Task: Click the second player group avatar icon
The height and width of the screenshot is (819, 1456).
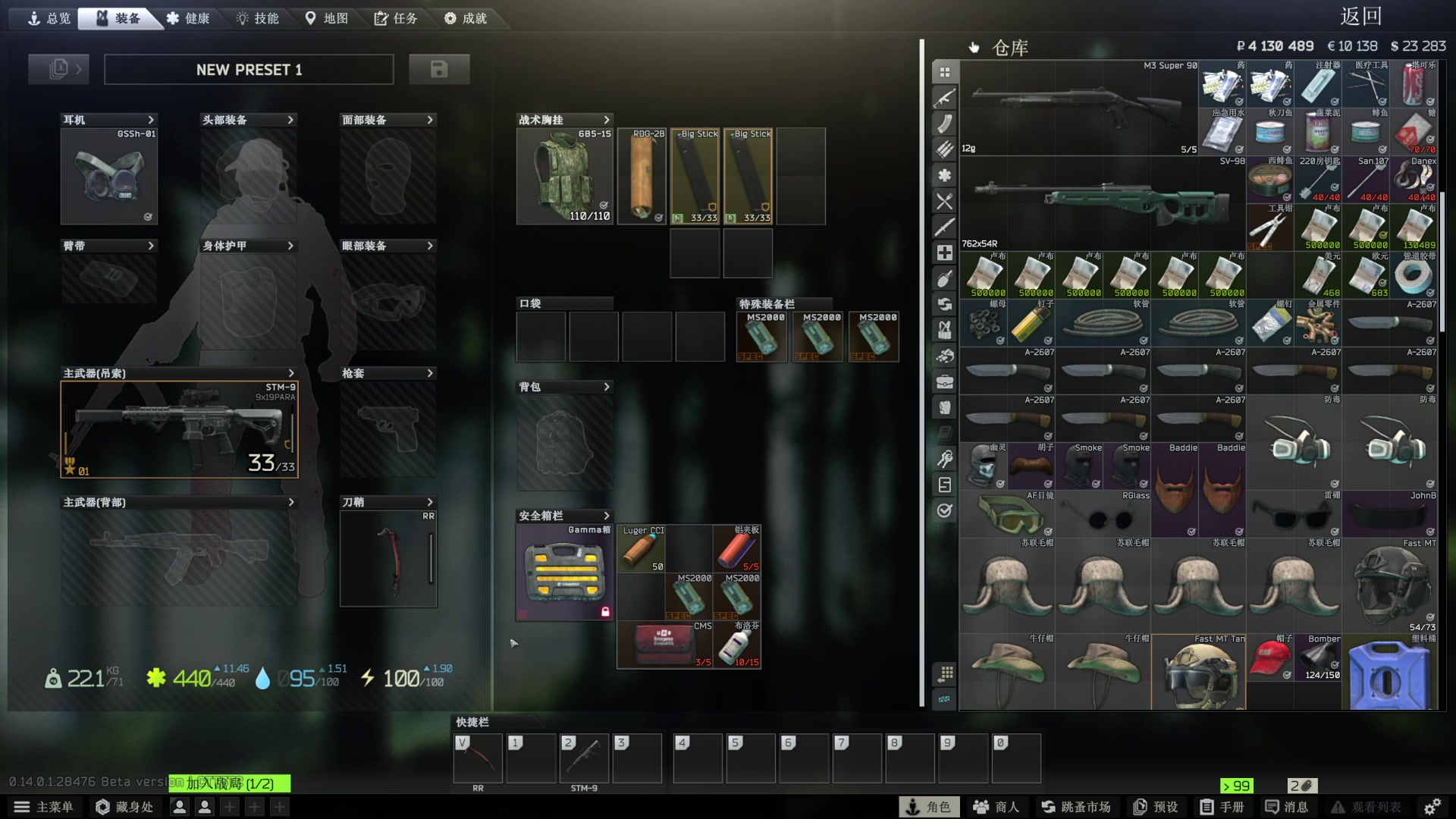Action: coord(205,807)
